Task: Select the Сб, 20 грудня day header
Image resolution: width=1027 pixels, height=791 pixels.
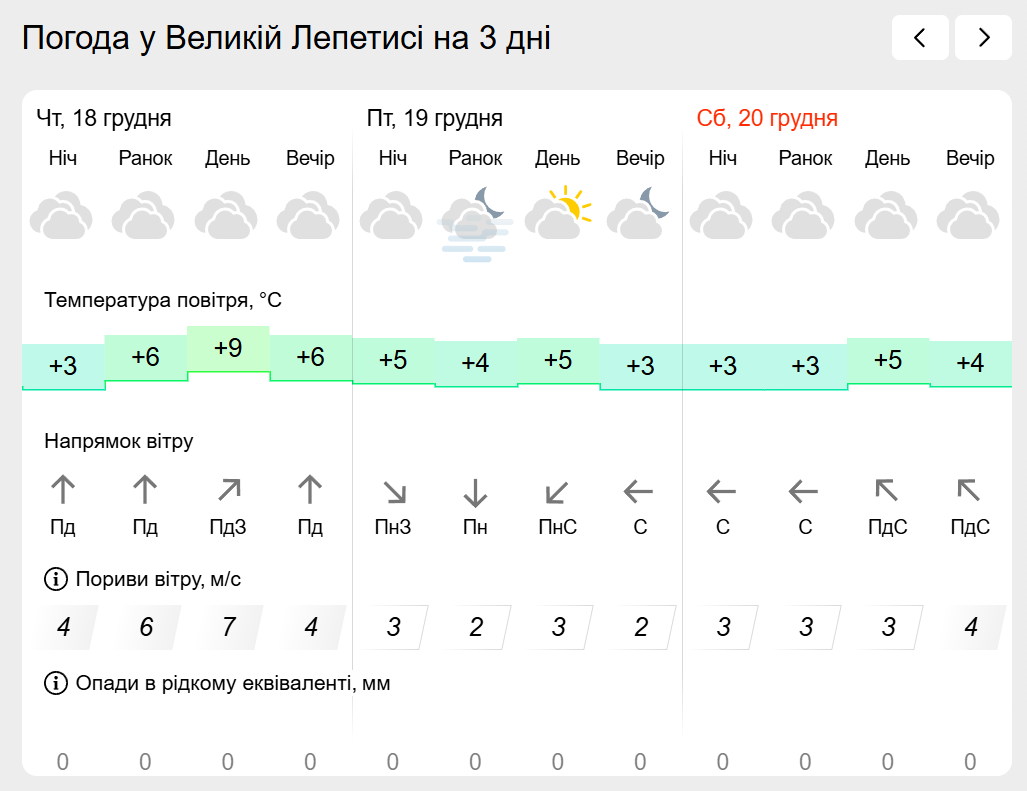Action: tap(767, 118)
